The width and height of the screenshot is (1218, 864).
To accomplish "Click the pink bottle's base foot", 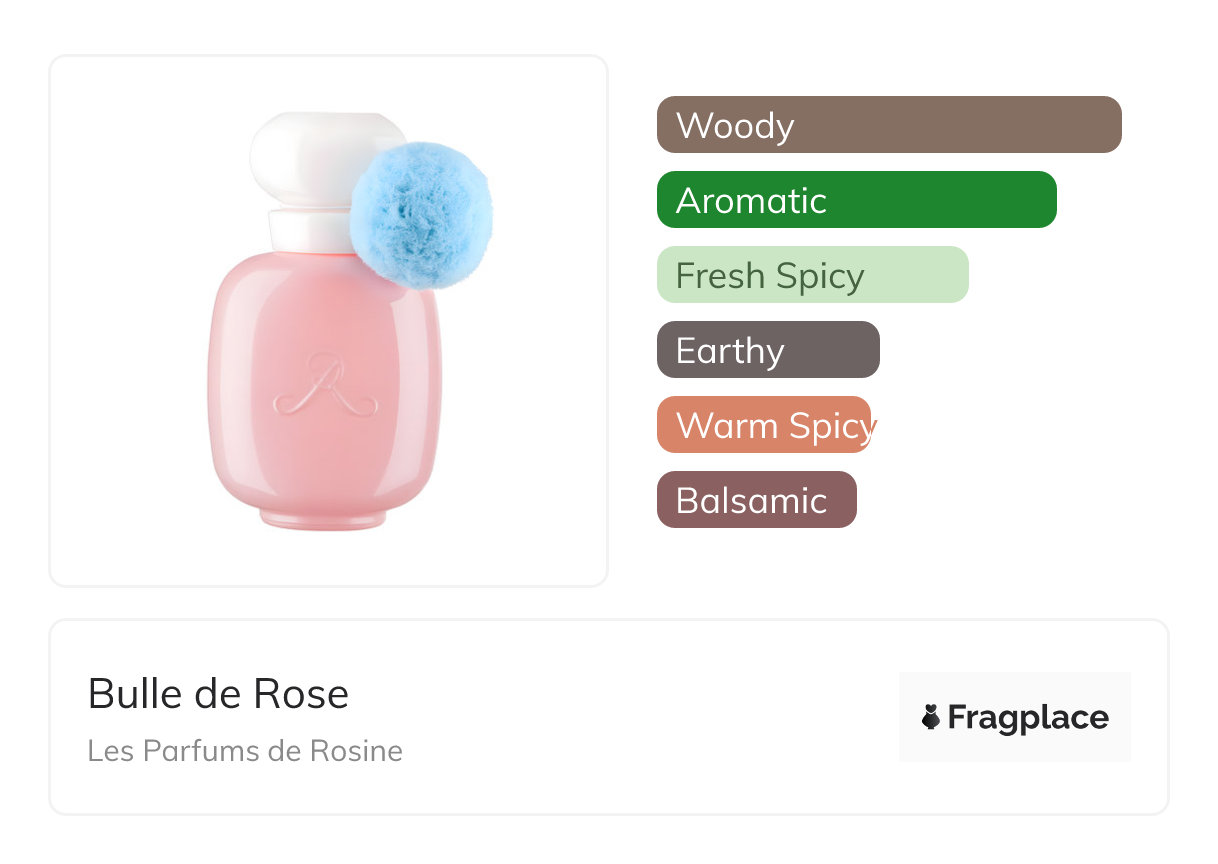I will tap(323, 517).
